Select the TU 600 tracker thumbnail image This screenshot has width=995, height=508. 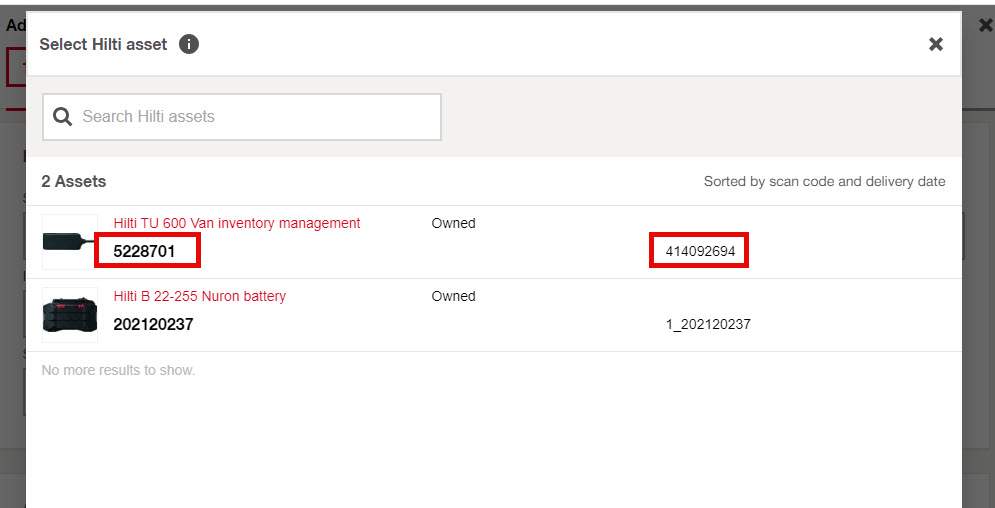point(69,242)
